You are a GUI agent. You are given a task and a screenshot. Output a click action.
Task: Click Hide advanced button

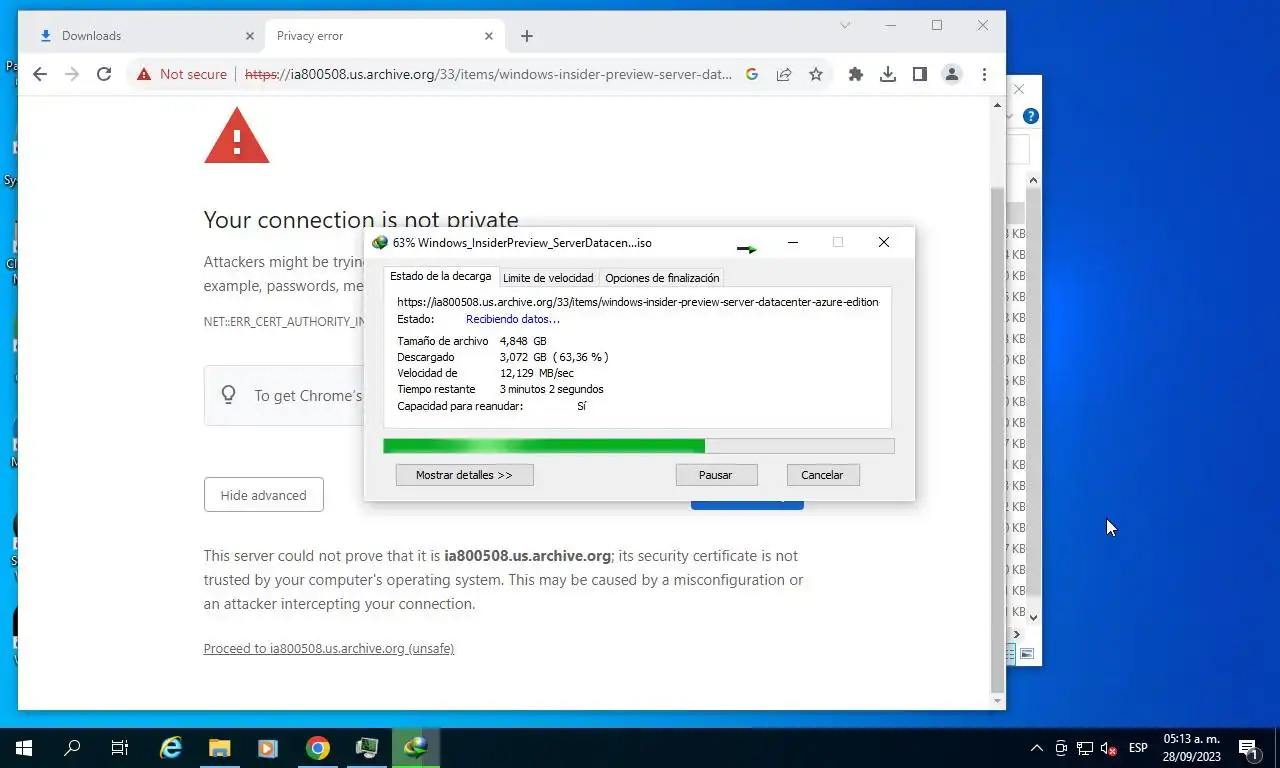[264, 495]
